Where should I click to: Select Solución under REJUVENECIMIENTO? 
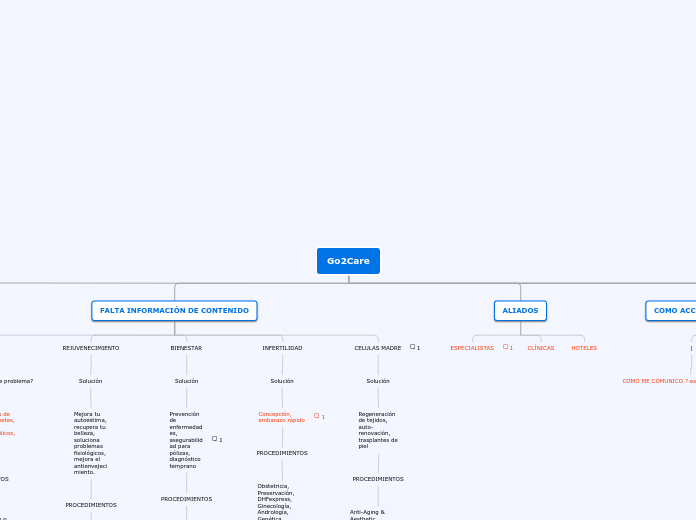click(x=91, y=381)
